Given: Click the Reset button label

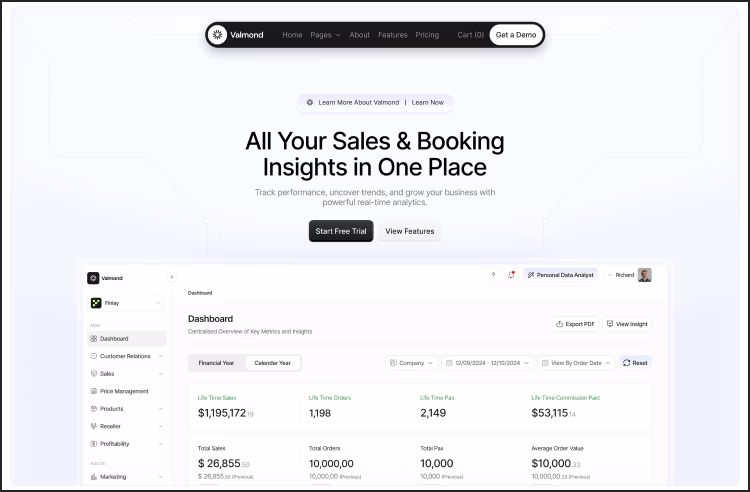Looking at the screenshot, I should 640,363.
